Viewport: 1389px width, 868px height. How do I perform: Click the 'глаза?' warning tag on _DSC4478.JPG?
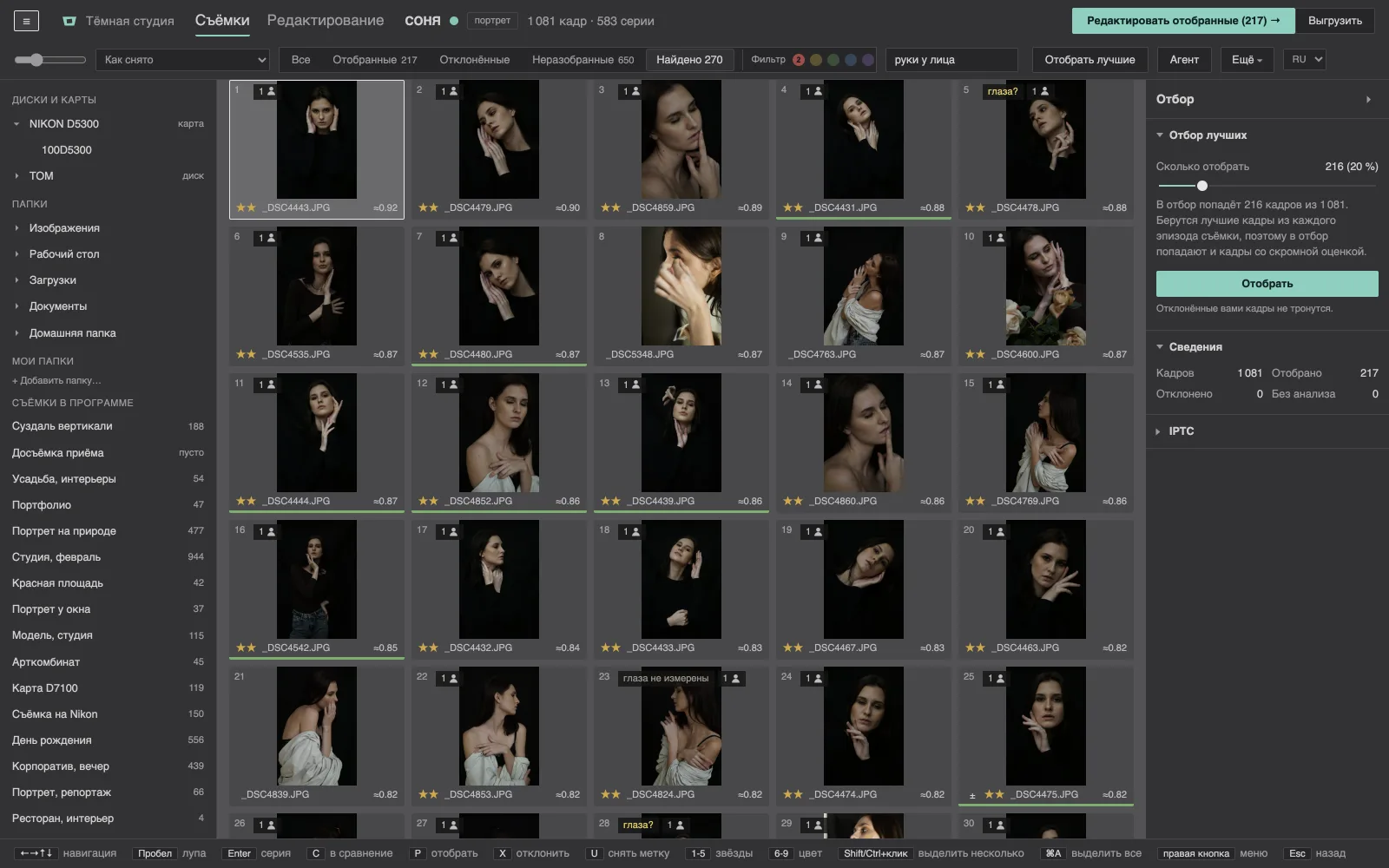(1003, 91)
